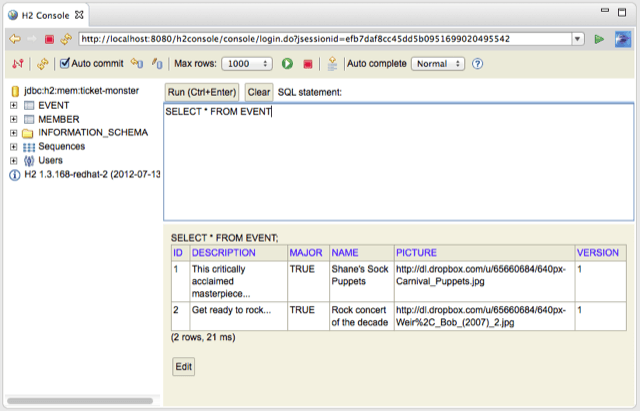The width and height of the screenshot is (640, 411).
Task: Click the green go arrow beside the URL
Action: (x=599, y=39)
